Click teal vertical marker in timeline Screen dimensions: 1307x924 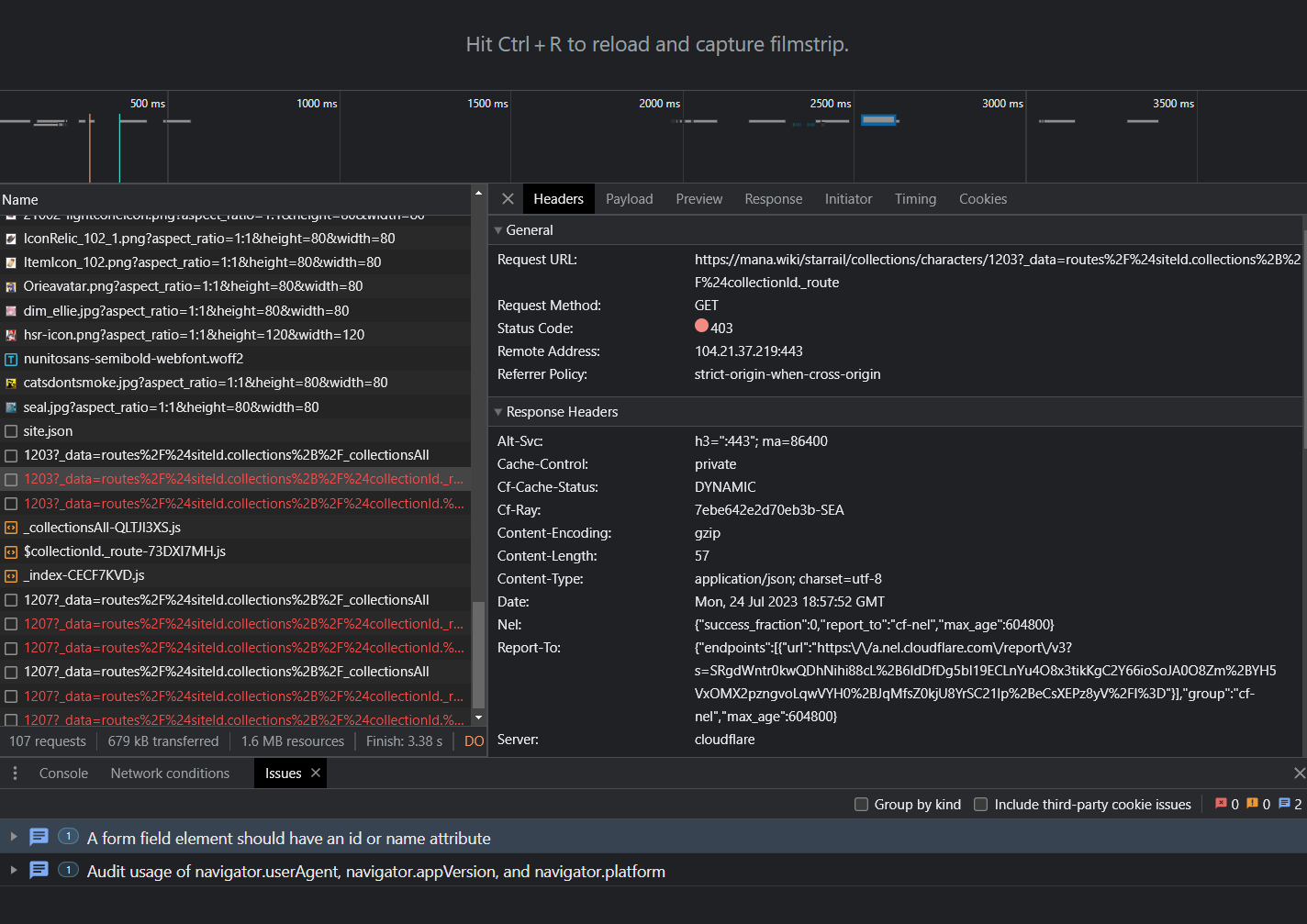pos(119,147)
